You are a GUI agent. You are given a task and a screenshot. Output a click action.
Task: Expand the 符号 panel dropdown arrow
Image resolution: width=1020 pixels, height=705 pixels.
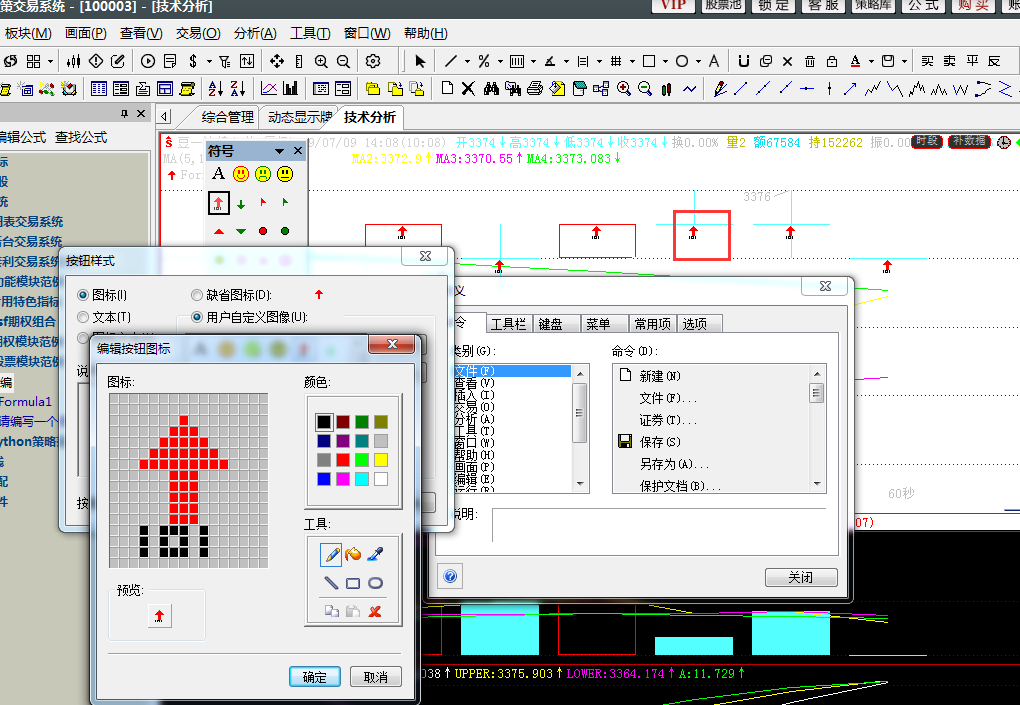280,151
